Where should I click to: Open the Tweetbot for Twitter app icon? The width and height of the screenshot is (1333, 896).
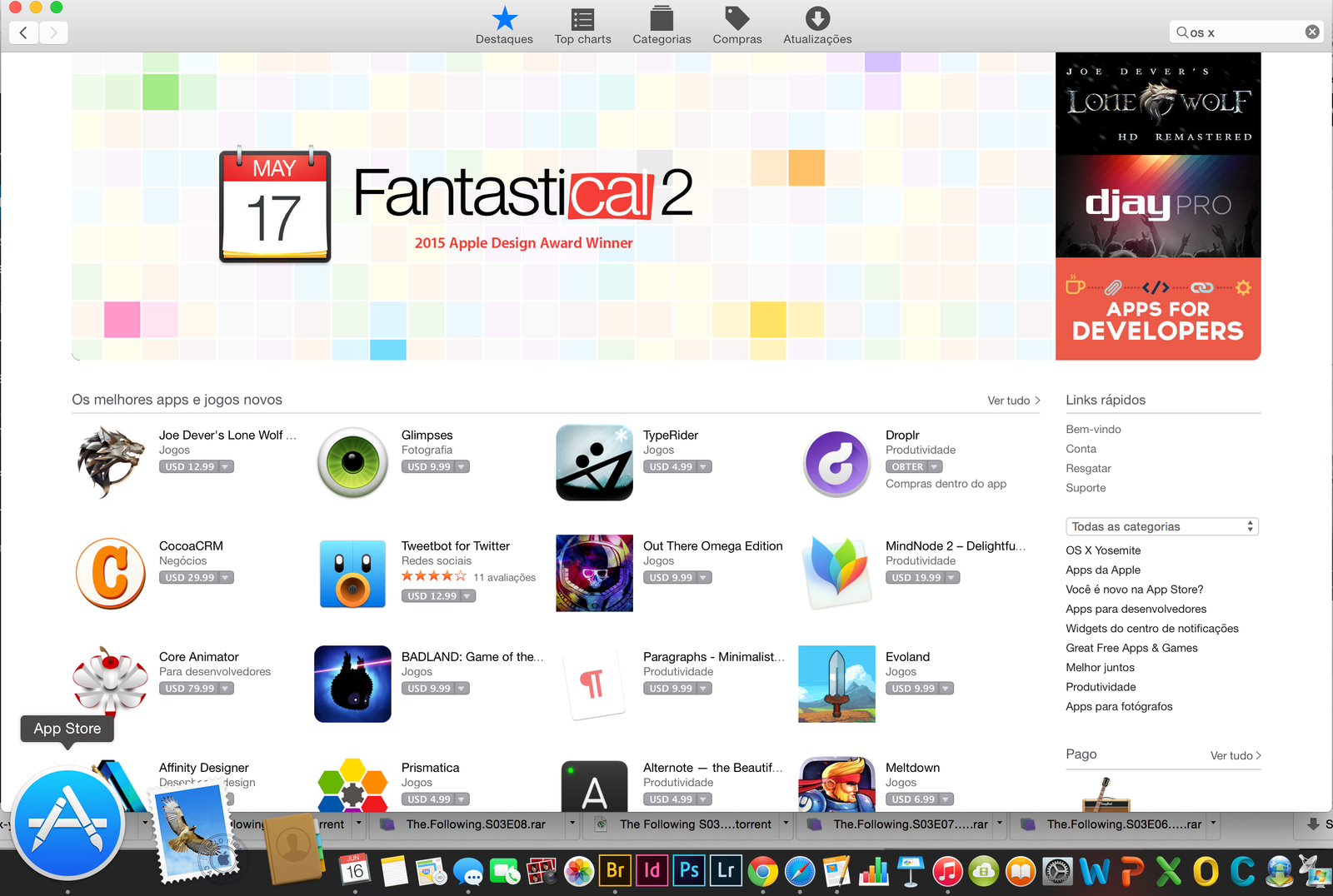[x=352, y=574]
